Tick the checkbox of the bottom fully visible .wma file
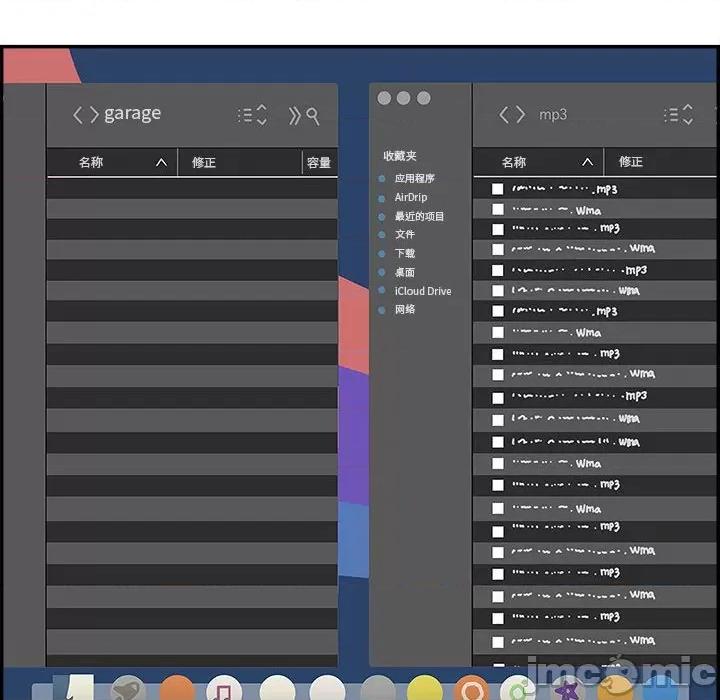Image resolution: width=720 pixels, height=700 pixels. 498,642
